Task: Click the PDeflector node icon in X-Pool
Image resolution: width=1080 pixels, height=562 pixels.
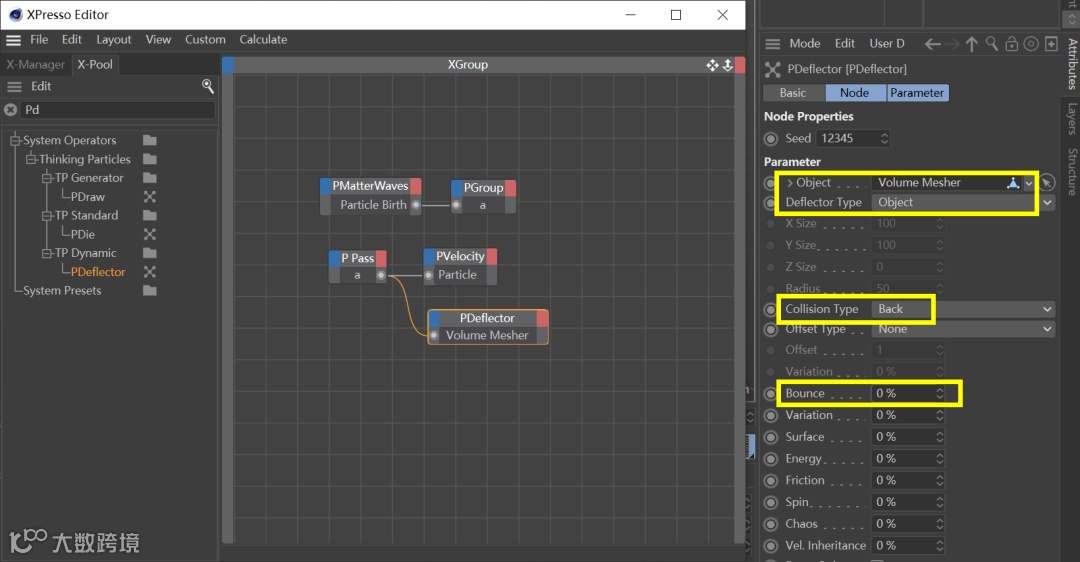Action: (149, 271)
